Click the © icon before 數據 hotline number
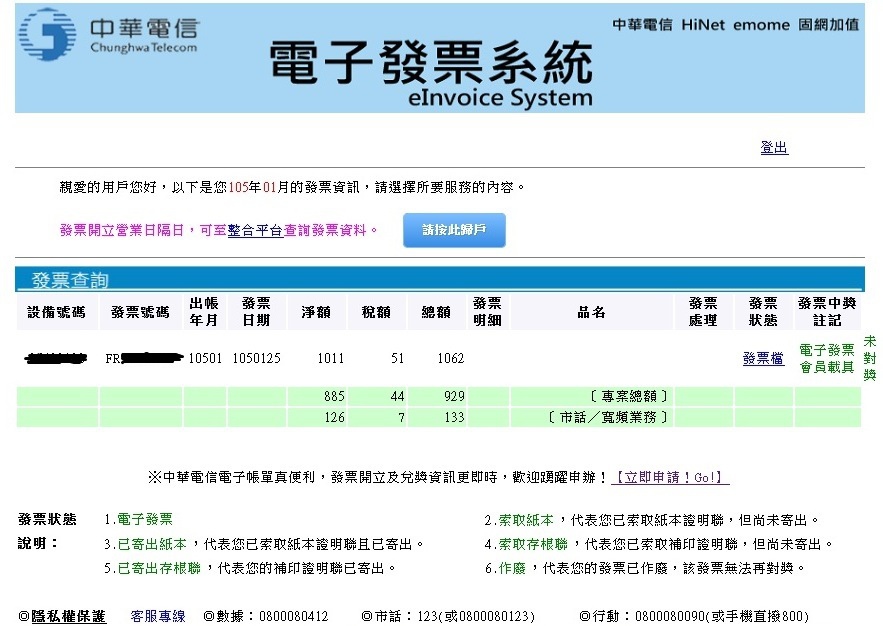This screenshot has height=626, width=883. coord(208,617)
